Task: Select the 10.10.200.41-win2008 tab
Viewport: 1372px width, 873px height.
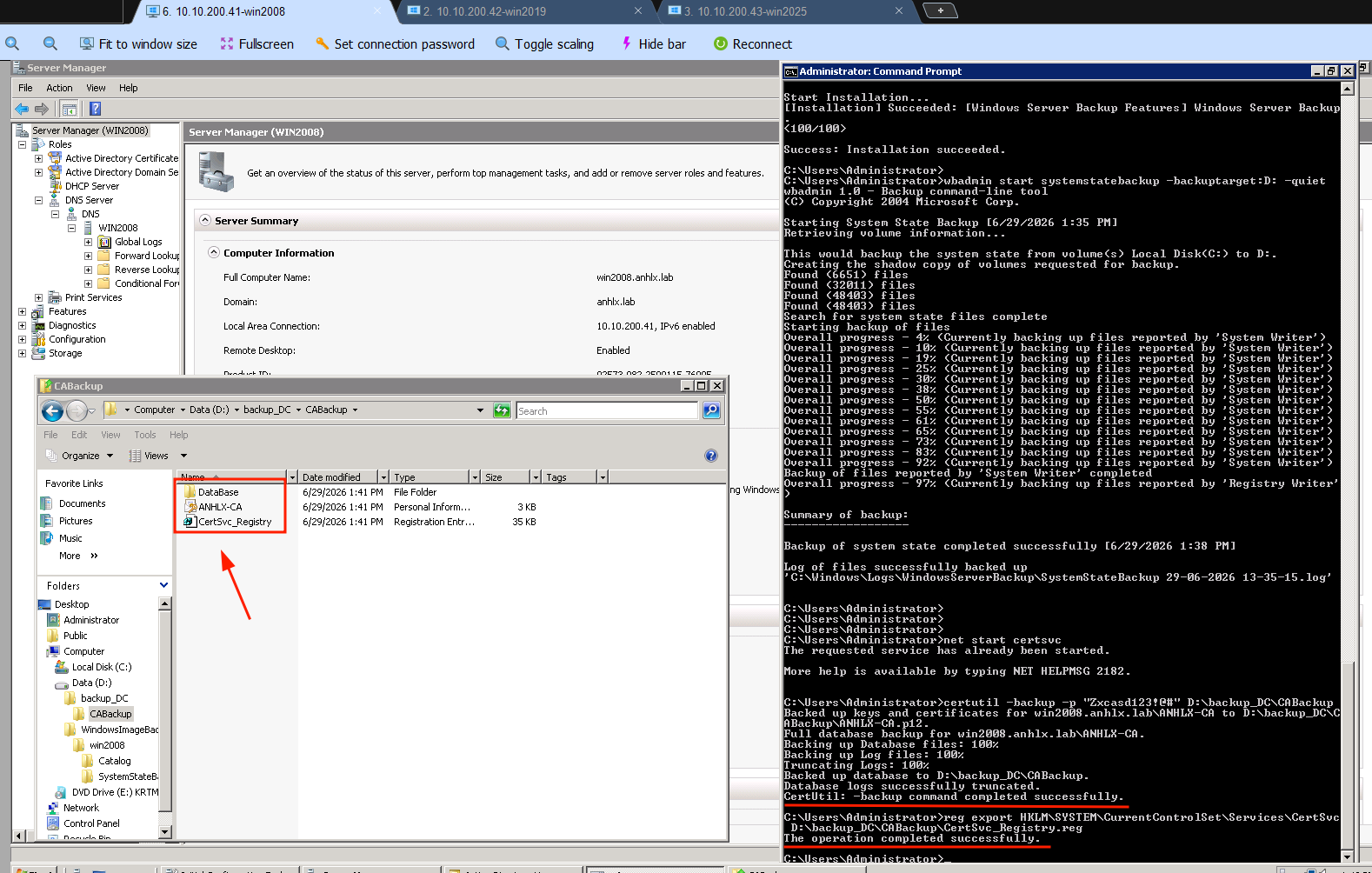Action: [261, 11]
